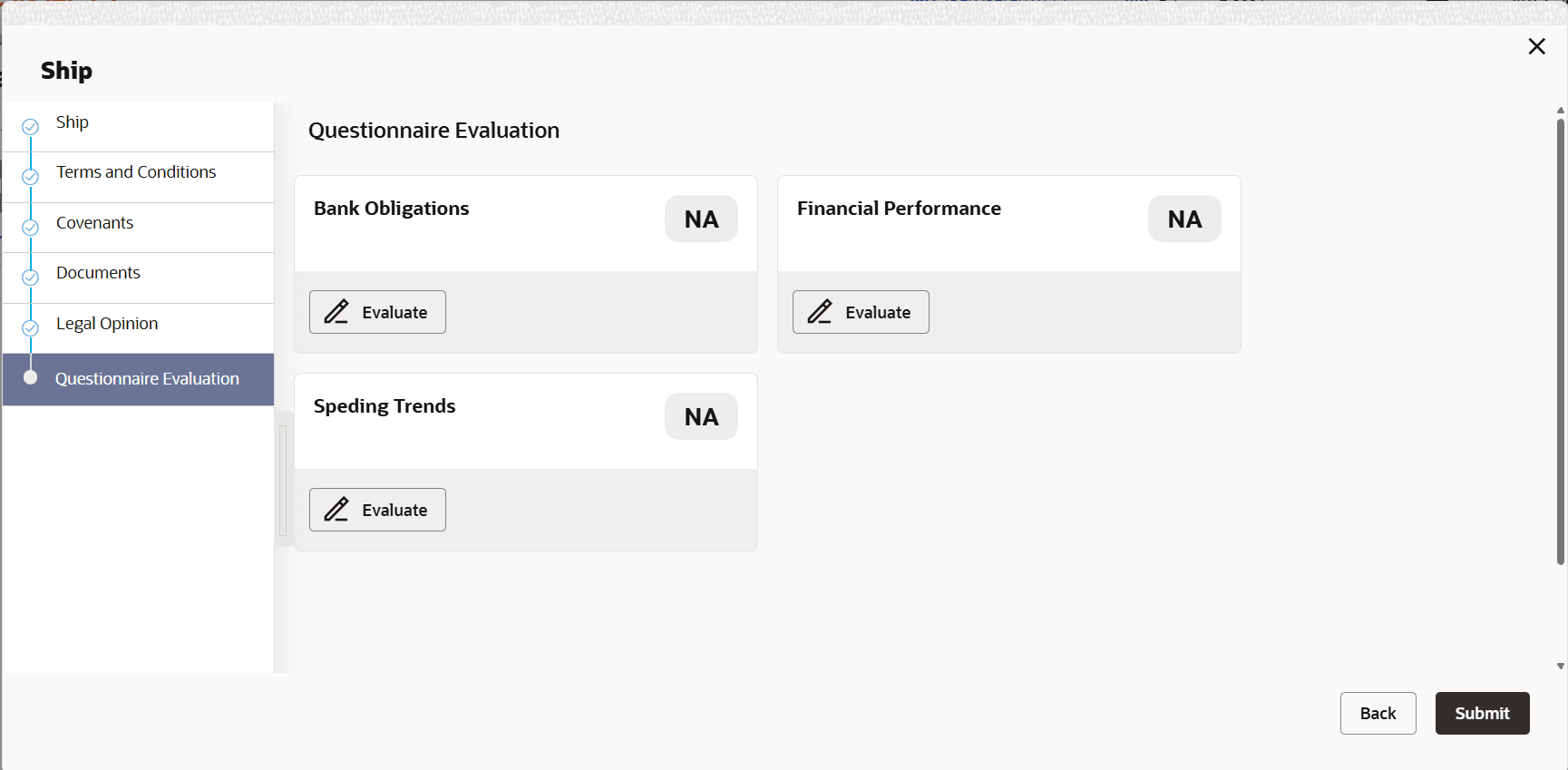Click the pencil icon under Speding Trends

pyautogui.click(x=336, y=510)
